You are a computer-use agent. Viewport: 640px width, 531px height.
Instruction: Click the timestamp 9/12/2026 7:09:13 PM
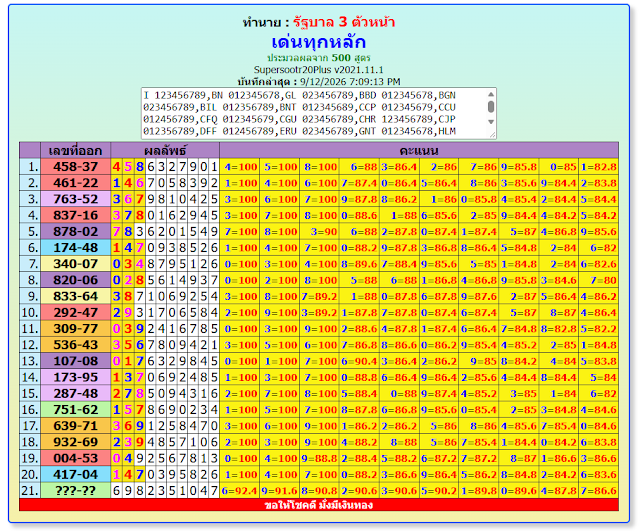(350, 82)
